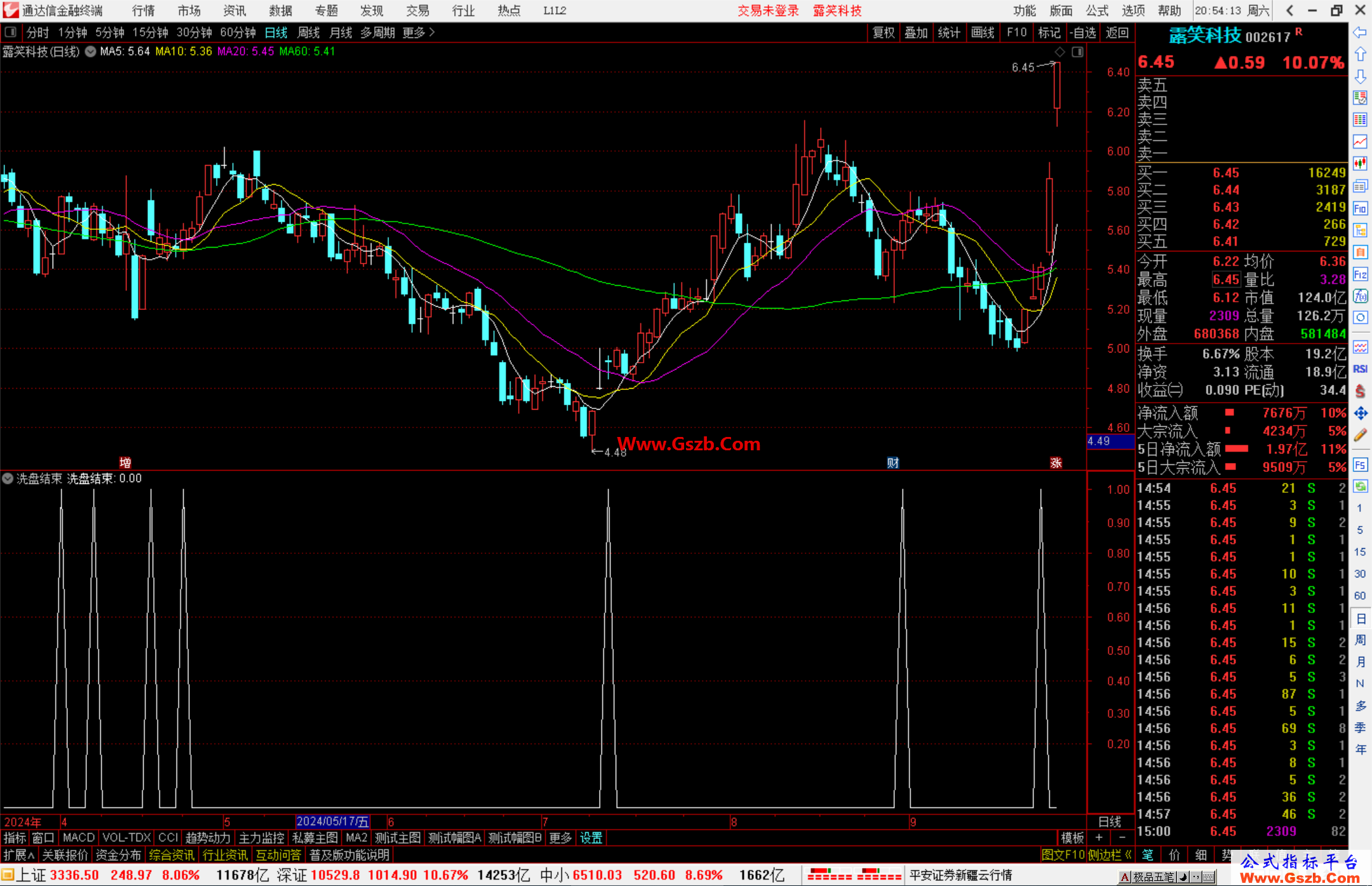This screenshot has height=886, width=1372.
Task: Click the 4.49 price marker on price axis
Action: coord(1110,441)
